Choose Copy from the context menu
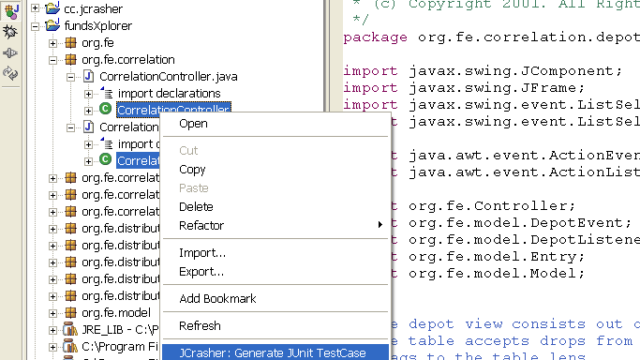 click(275, 169)
